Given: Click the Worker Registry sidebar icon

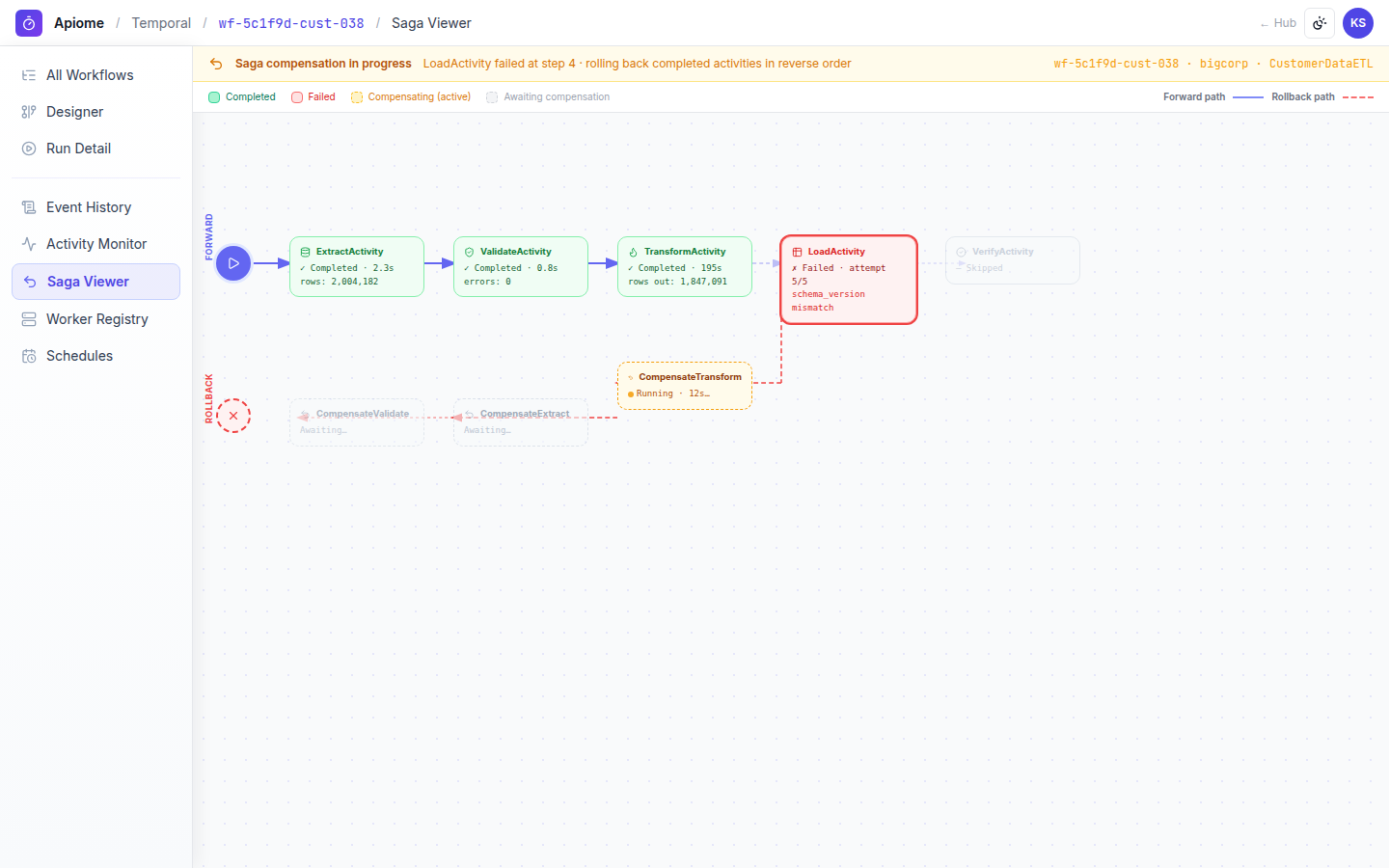Looking at the screenshot, I should (29, 319).
